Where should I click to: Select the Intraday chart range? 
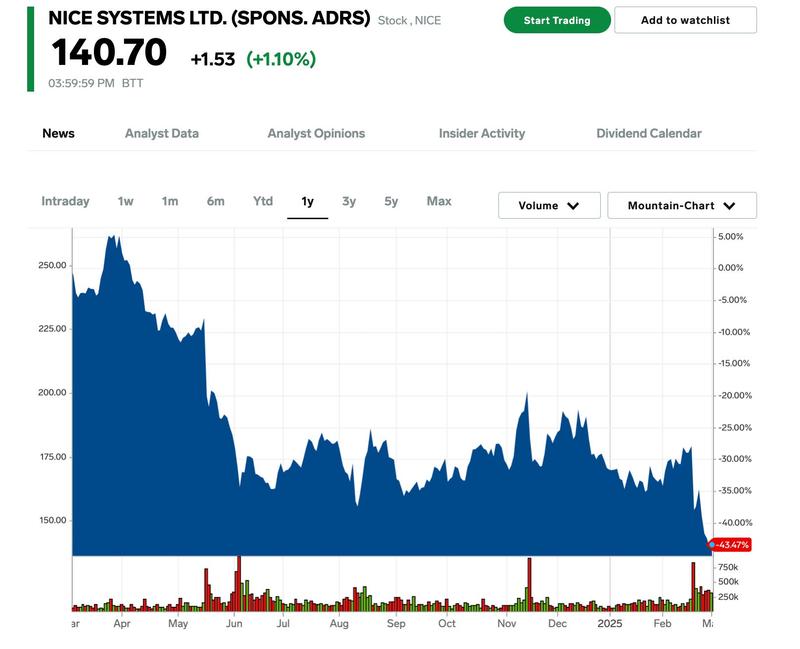click(x=65, y=201)
